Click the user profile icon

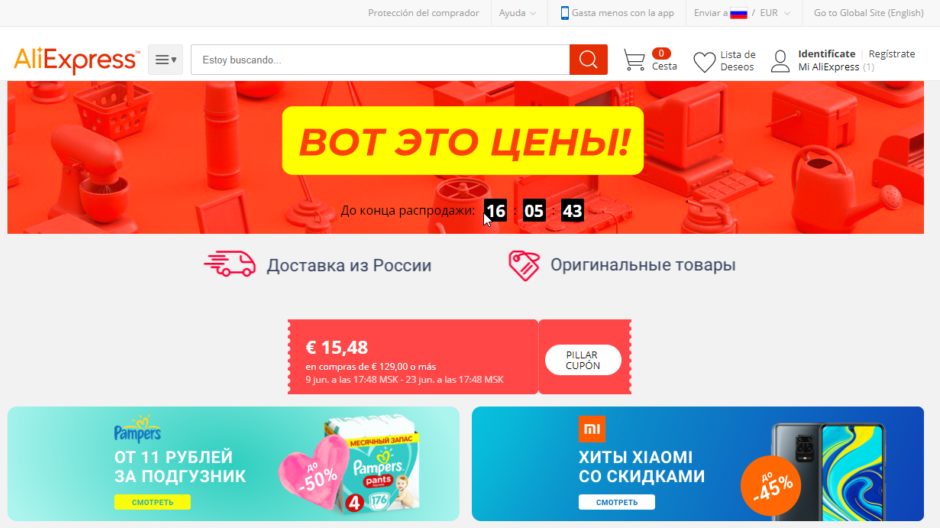(780, 61)
